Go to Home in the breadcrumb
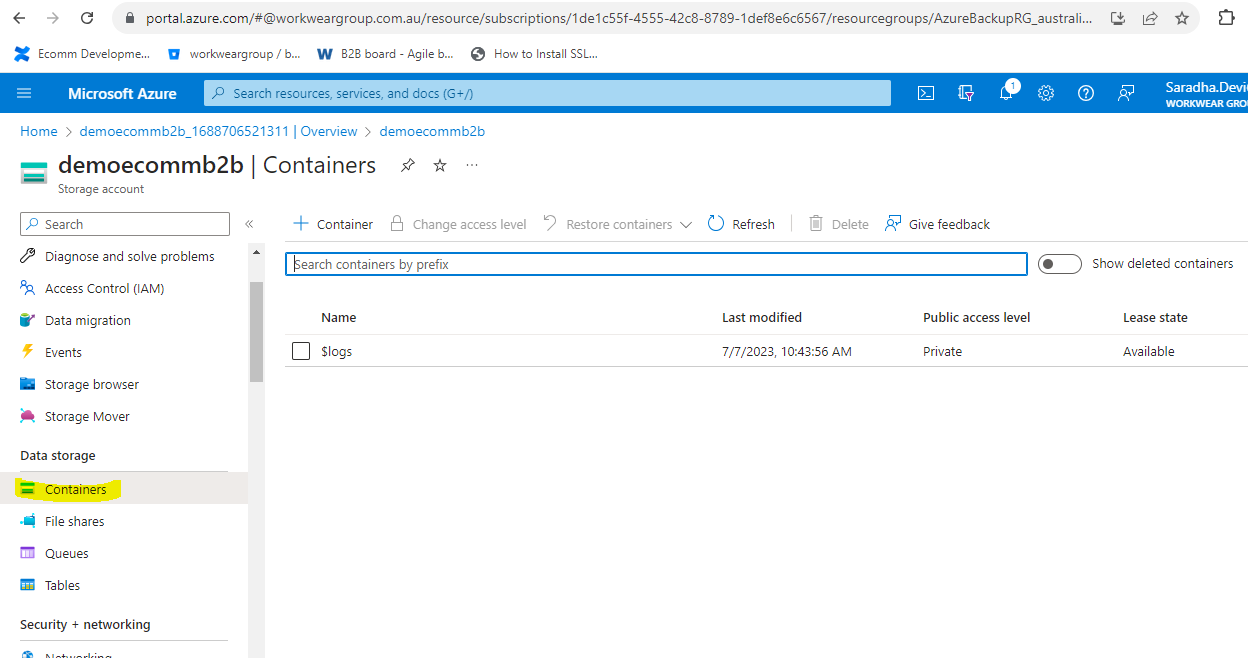The width and height of the screenshot is (1248, 658). coord(39,131)
